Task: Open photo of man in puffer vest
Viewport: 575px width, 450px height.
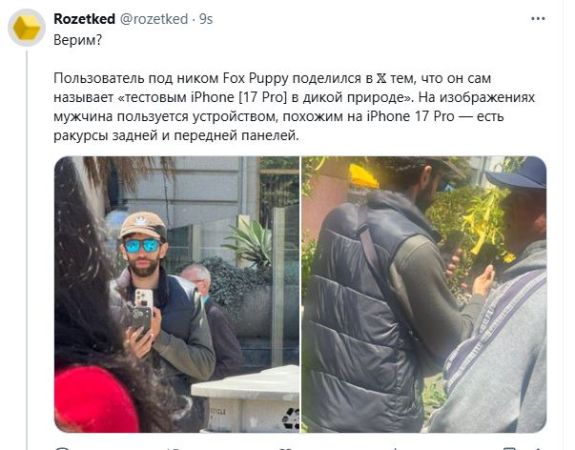Action: 424,294
